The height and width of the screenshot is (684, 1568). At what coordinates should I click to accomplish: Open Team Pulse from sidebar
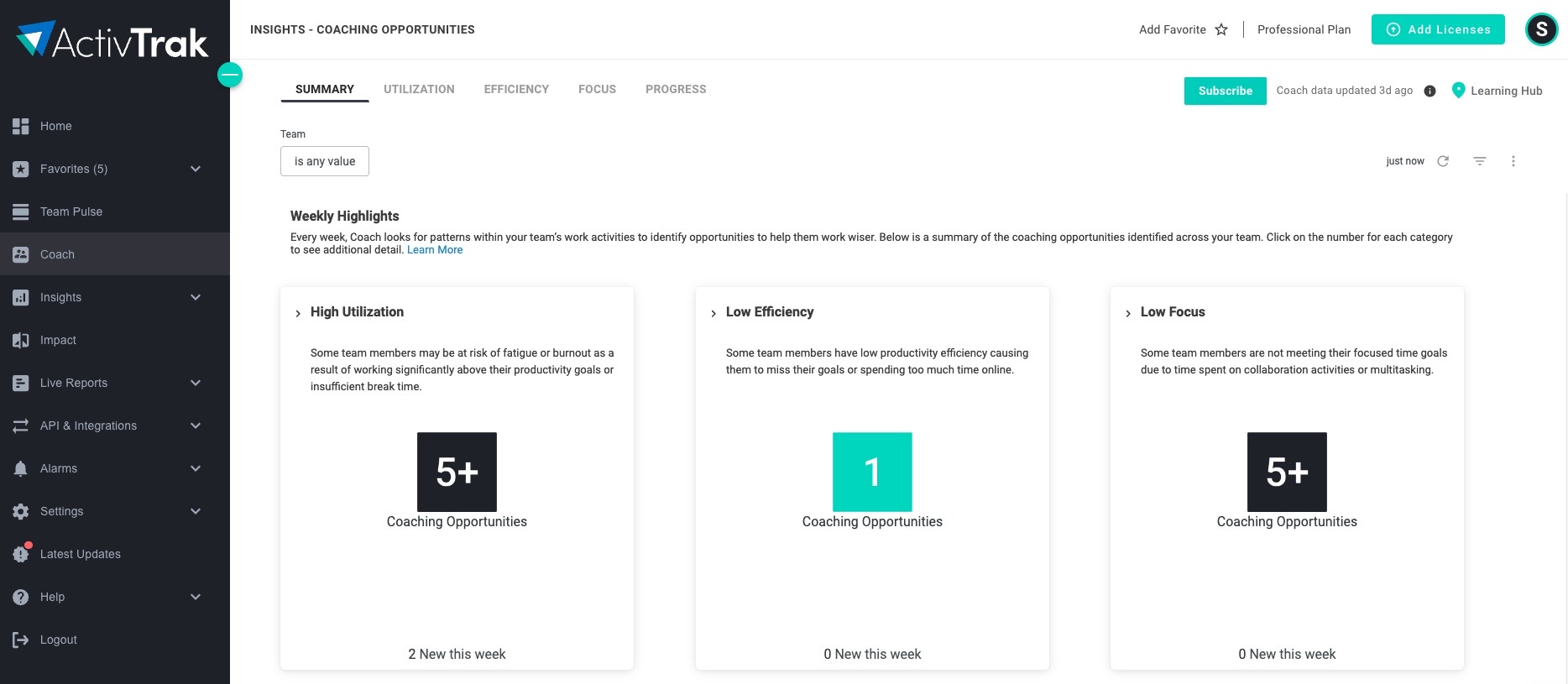115,211
